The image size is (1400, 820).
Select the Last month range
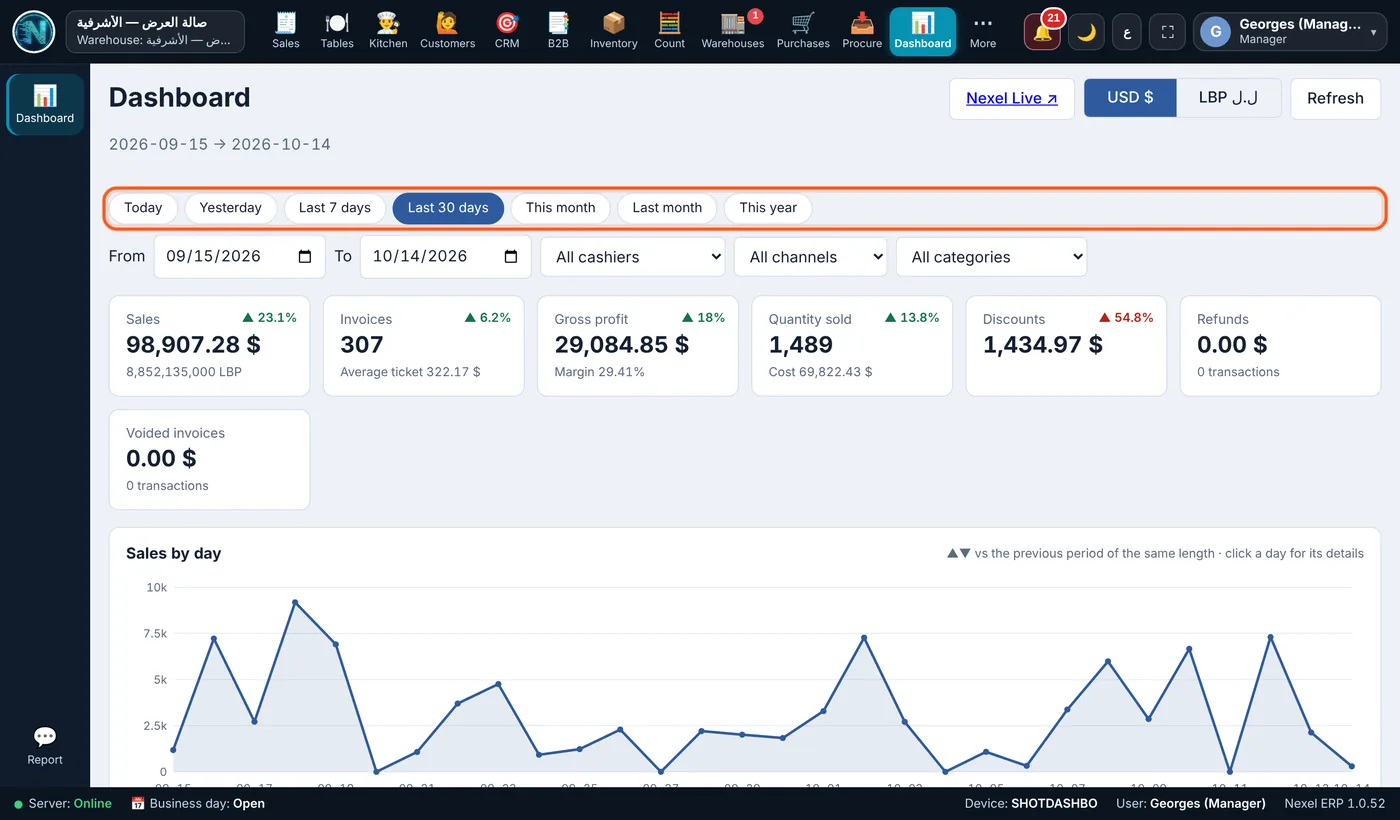[x=667, y=208]
